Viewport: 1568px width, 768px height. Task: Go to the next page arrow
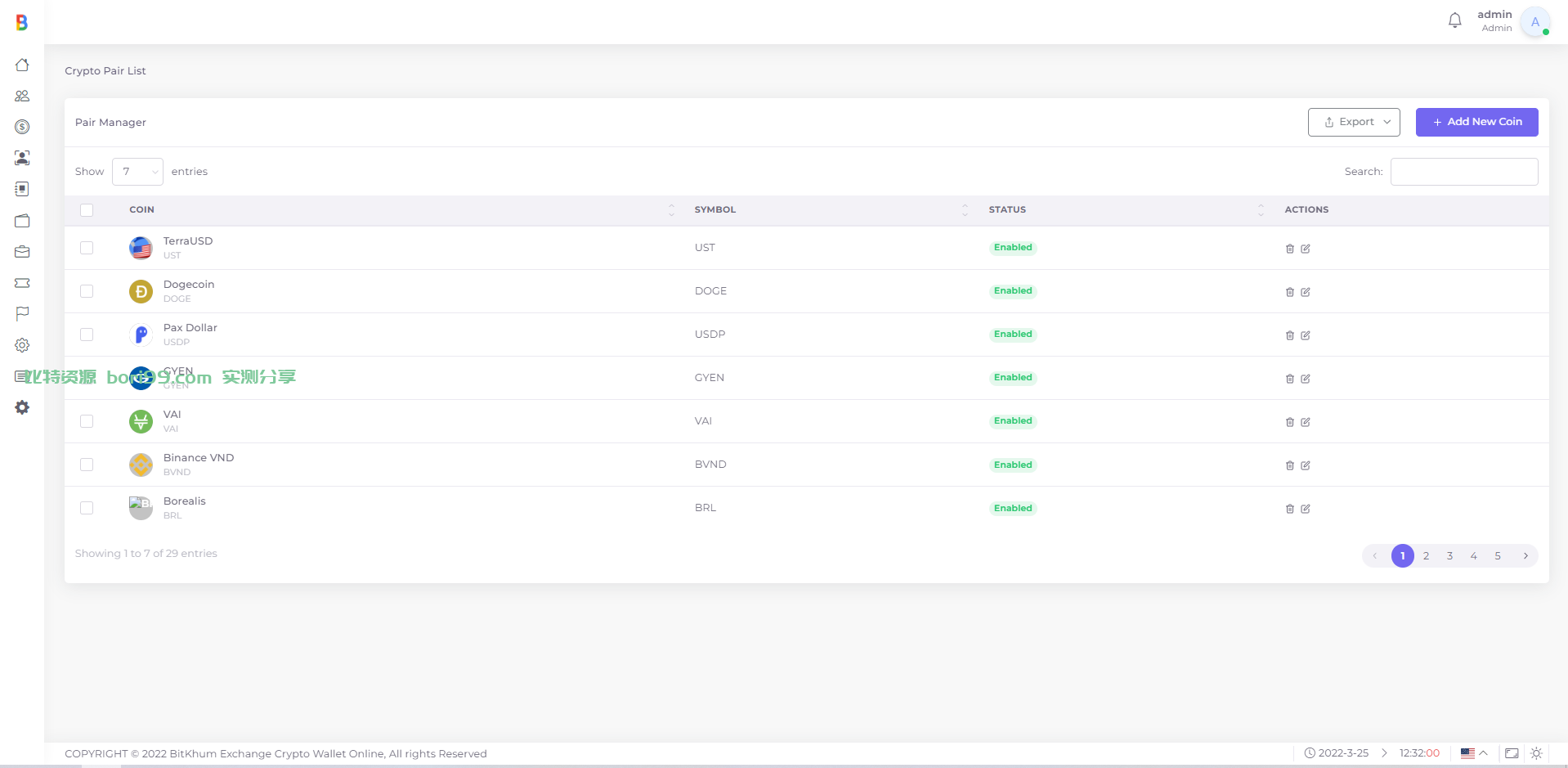1525,556
